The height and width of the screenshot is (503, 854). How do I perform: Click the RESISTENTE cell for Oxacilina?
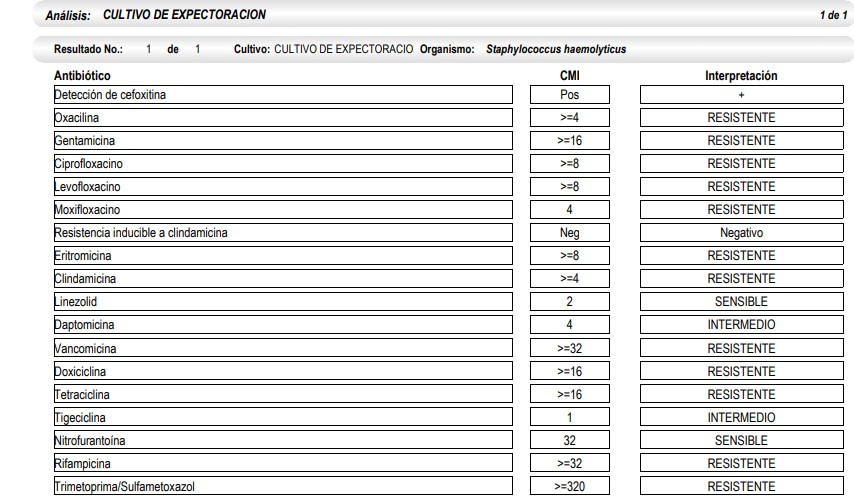pyautogui.click(x=742, y=118)
